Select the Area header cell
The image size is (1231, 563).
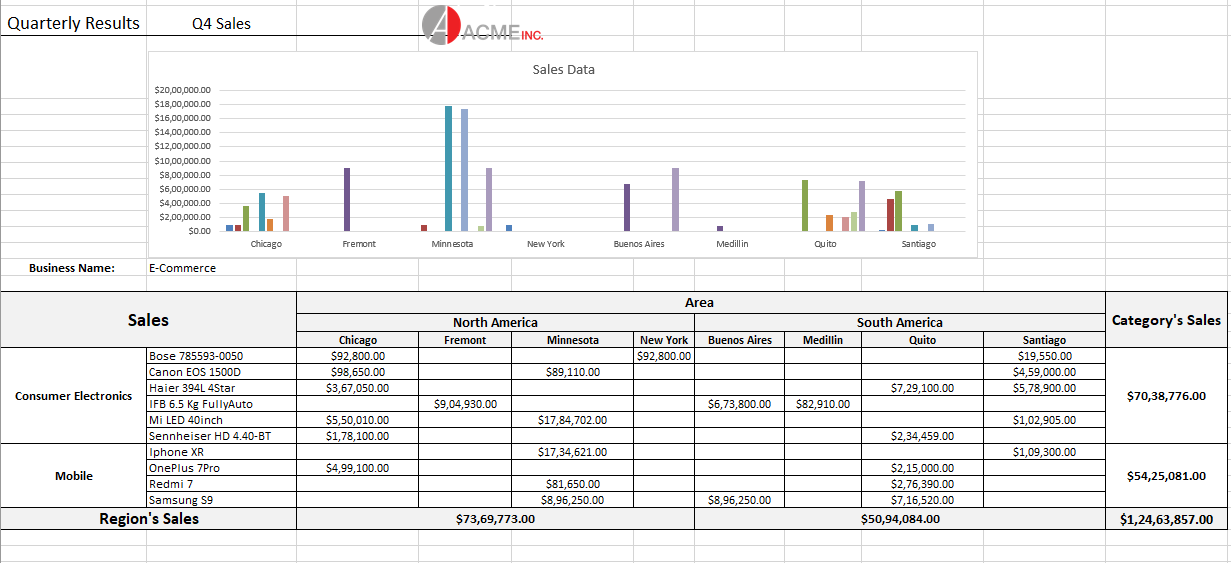click(x=700, y=302)
